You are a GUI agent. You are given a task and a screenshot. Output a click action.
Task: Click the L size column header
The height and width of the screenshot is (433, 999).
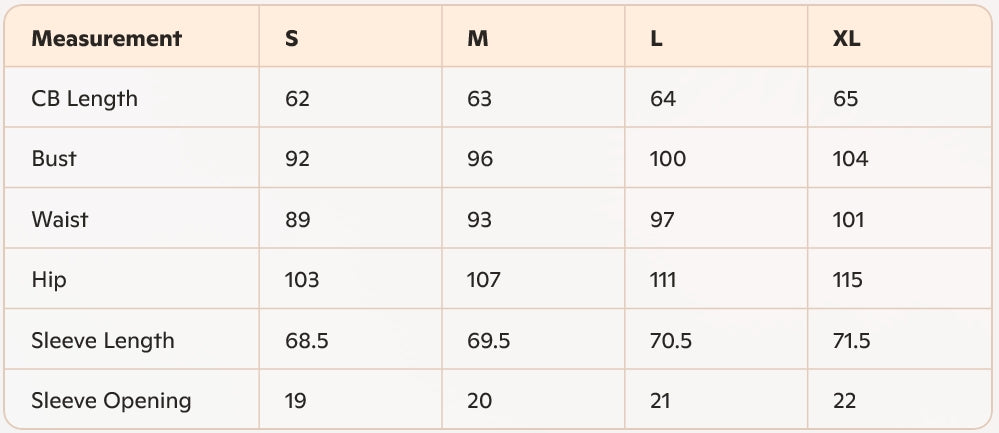[657, 39]
